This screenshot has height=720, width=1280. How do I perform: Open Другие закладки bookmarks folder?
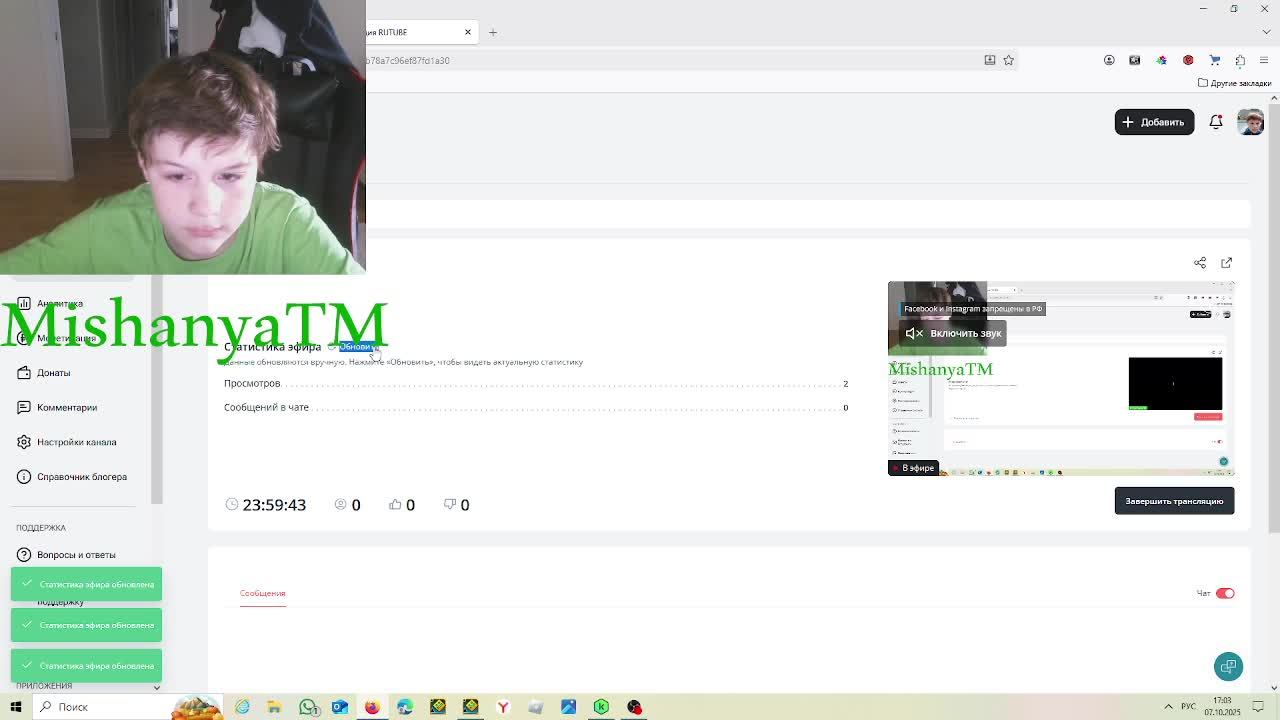[x=1234, y=83]
